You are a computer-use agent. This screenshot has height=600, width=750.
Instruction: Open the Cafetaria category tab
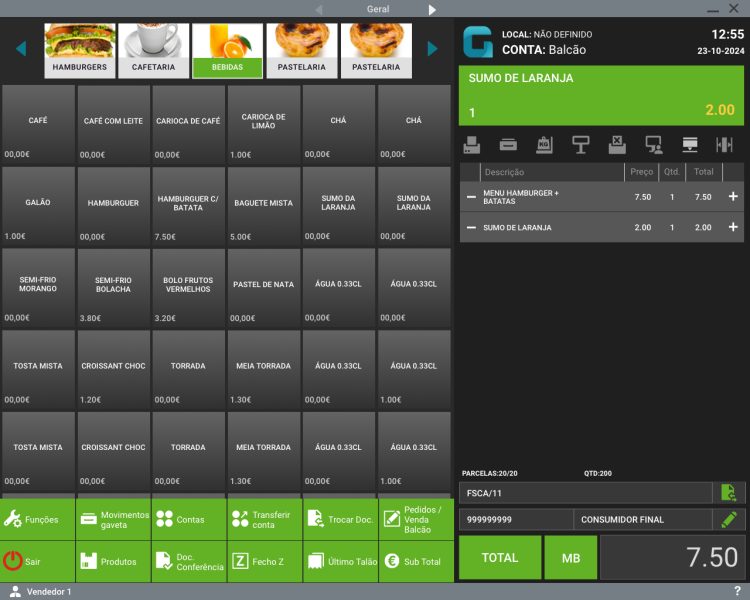[153, 50]
